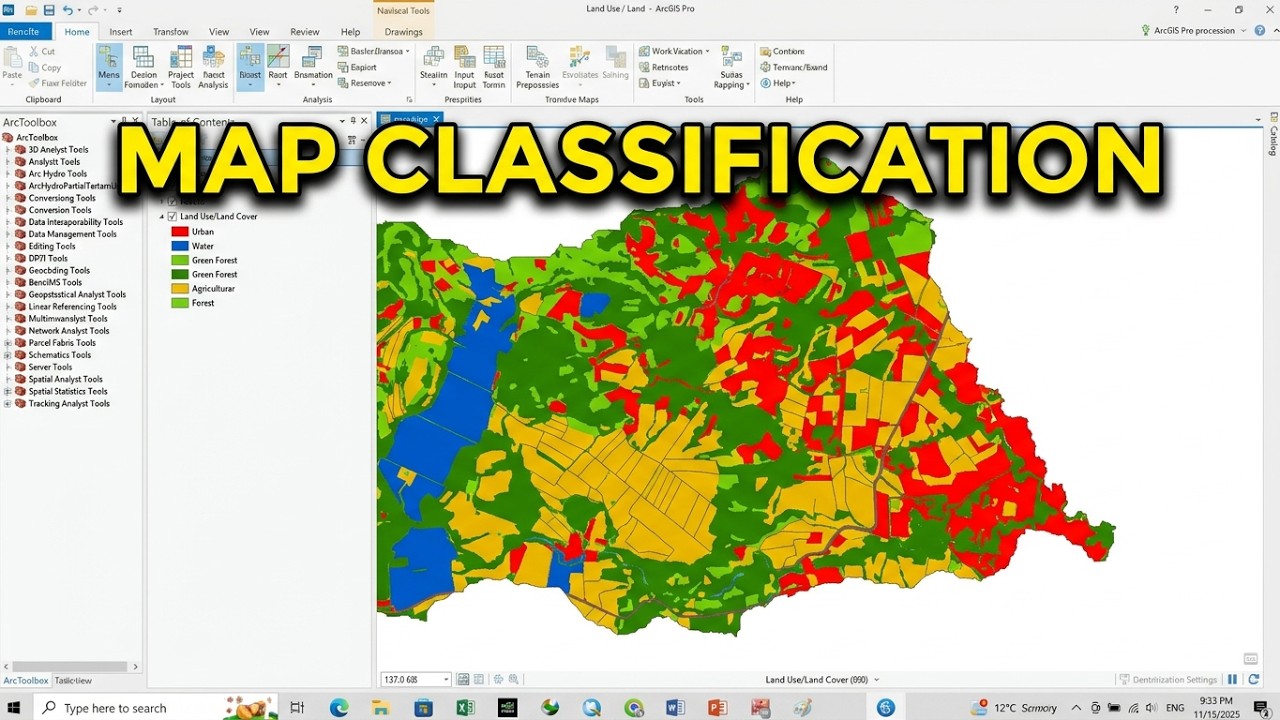Open Dentririzaion Settings in status bar
The image size is (1280, 720).
[x=1168, y=680]
